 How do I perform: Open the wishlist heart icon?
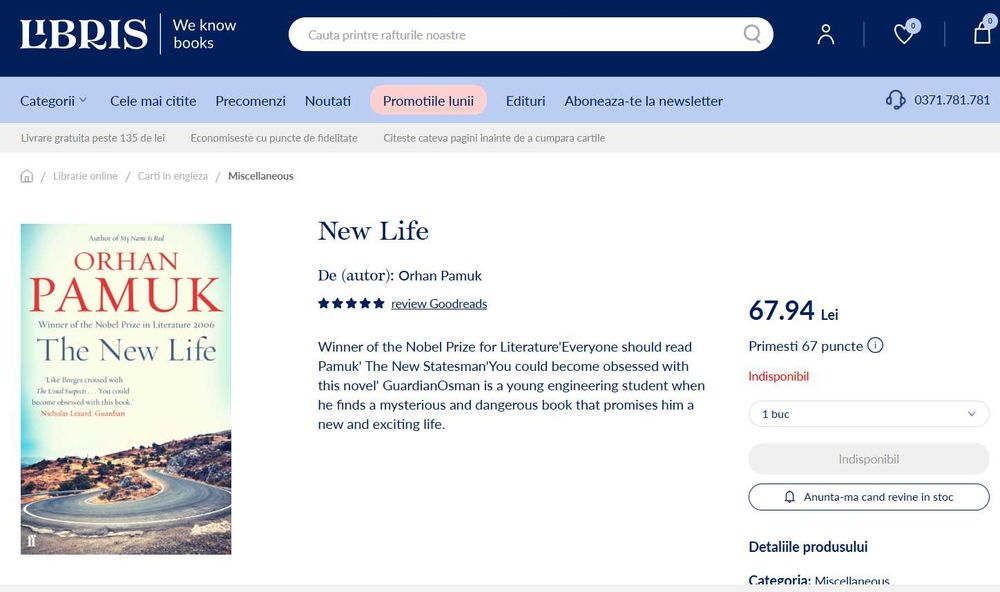click(905, 33)
